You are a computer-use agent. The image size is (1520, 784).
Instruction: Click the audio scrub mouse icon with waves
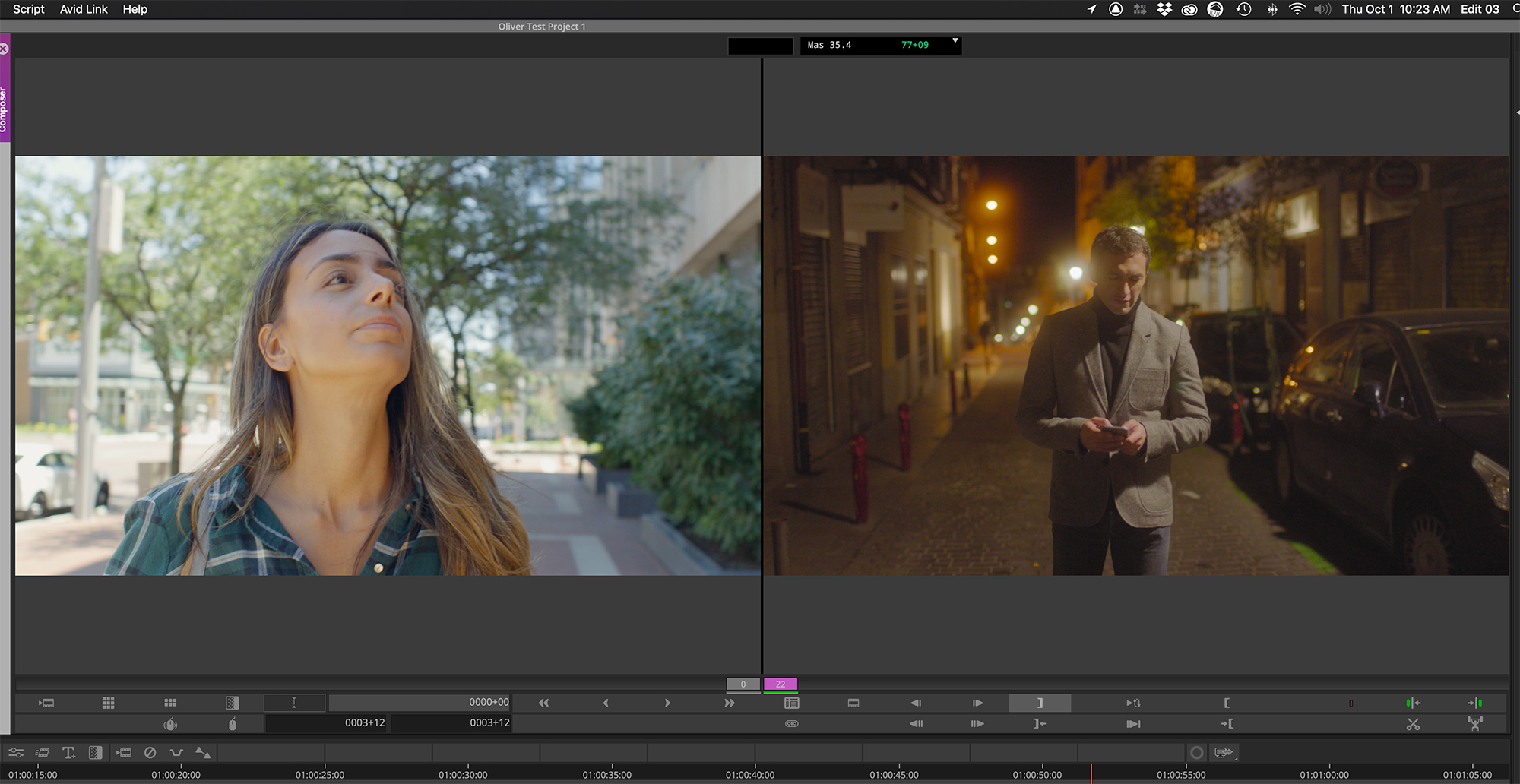click(170, 724)
